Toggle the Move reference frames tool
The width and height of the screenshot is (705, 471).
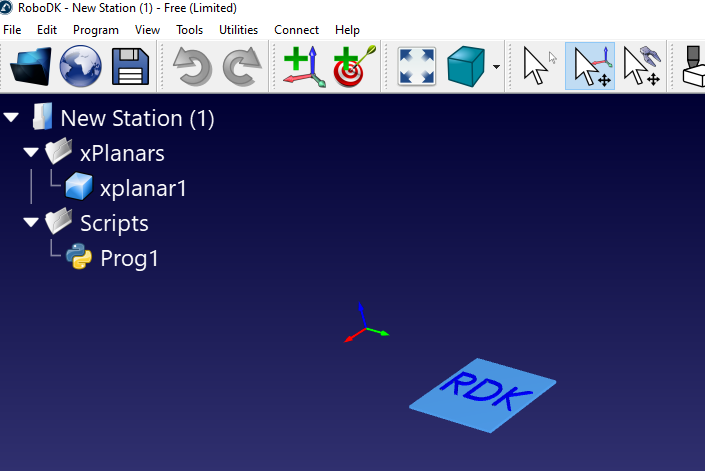590,67
